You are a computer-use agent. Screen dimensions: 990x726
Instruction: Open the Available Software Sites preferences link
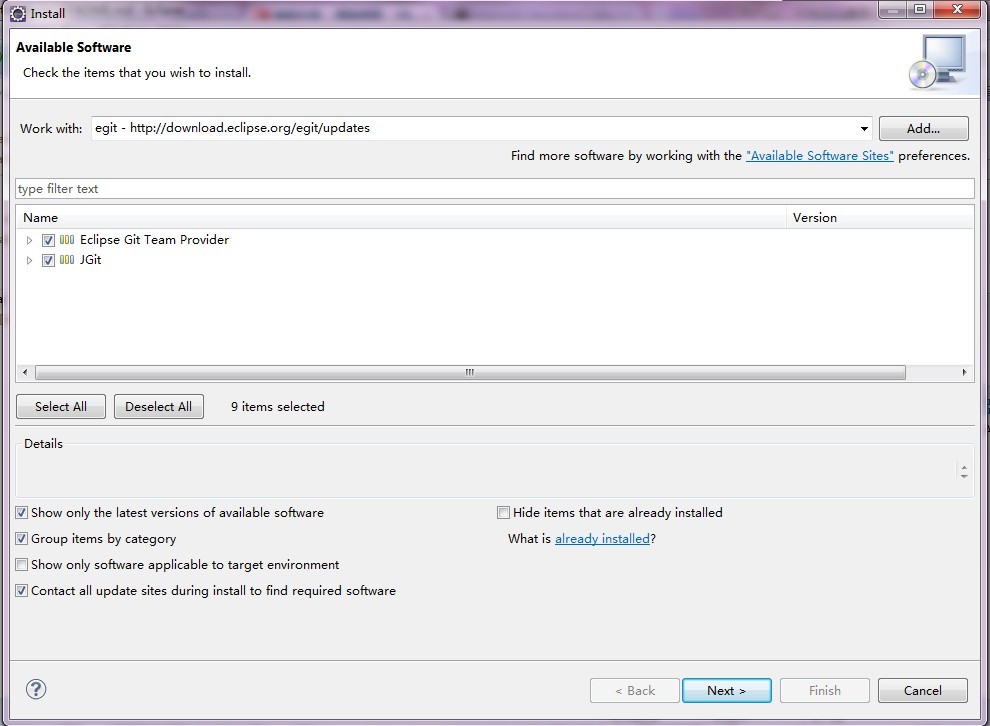[x=820, y=156]
